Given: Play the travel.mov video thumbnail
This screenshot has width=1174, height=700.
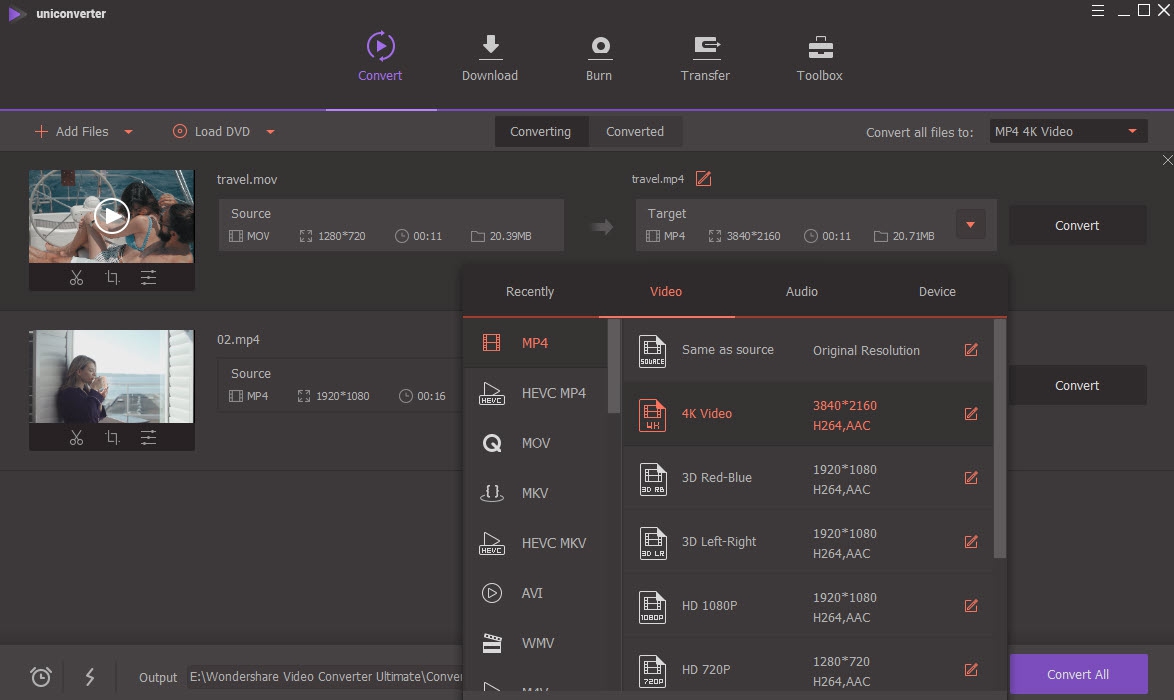Looking at the screenshot, I should 112,215.
